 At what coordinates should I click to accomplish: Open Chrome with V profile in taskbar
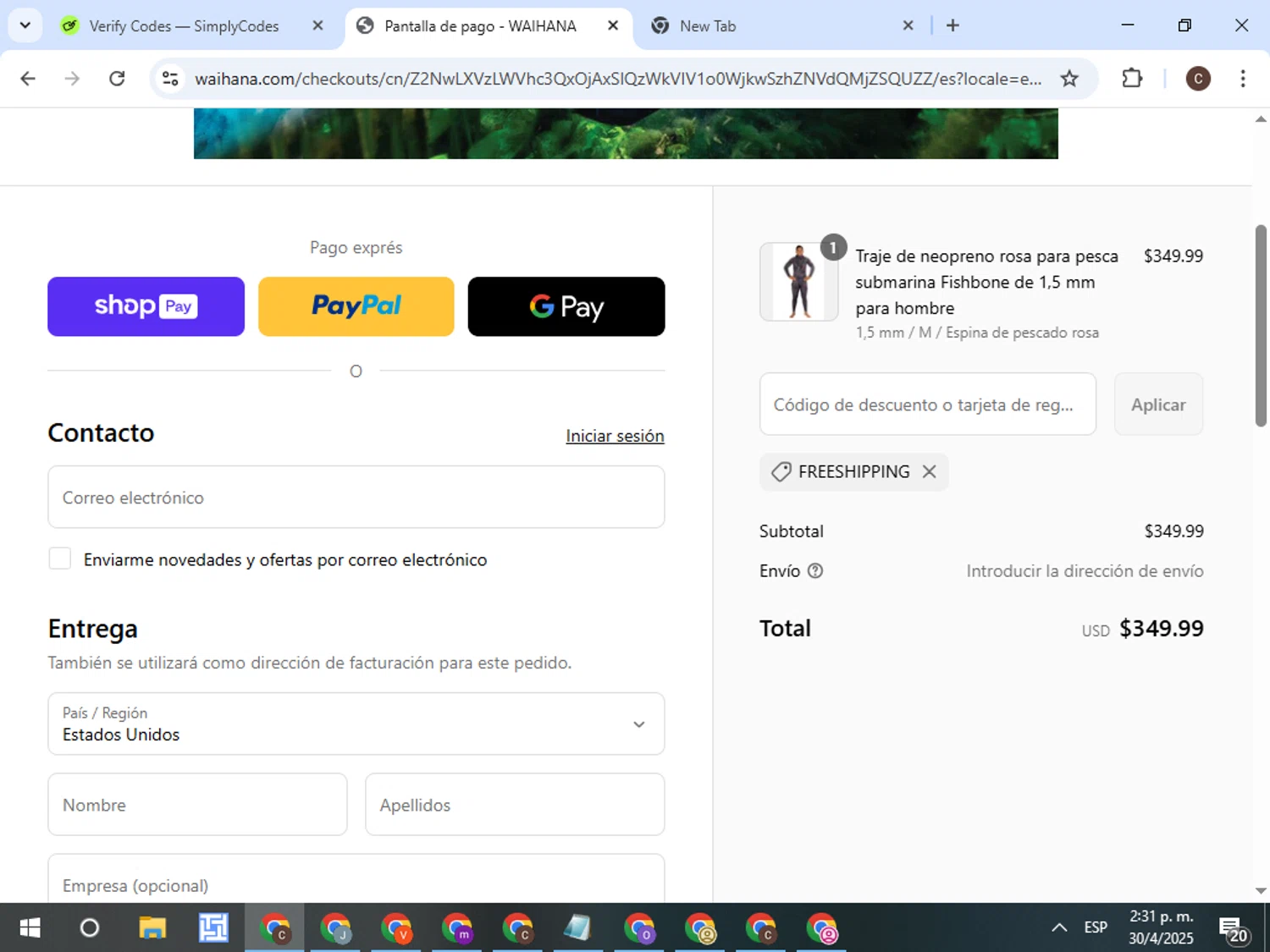396,928
